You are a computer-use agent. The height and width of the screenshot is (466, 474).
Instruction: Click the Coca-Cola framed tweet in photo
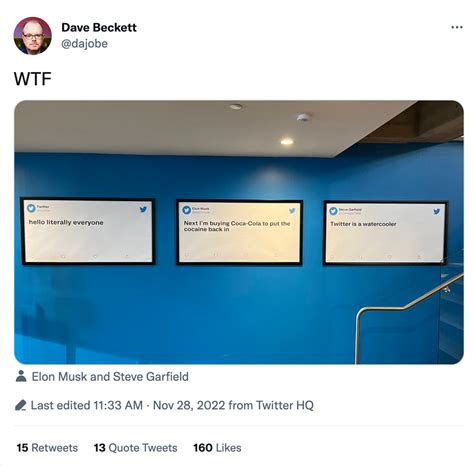tap(239, 232)
